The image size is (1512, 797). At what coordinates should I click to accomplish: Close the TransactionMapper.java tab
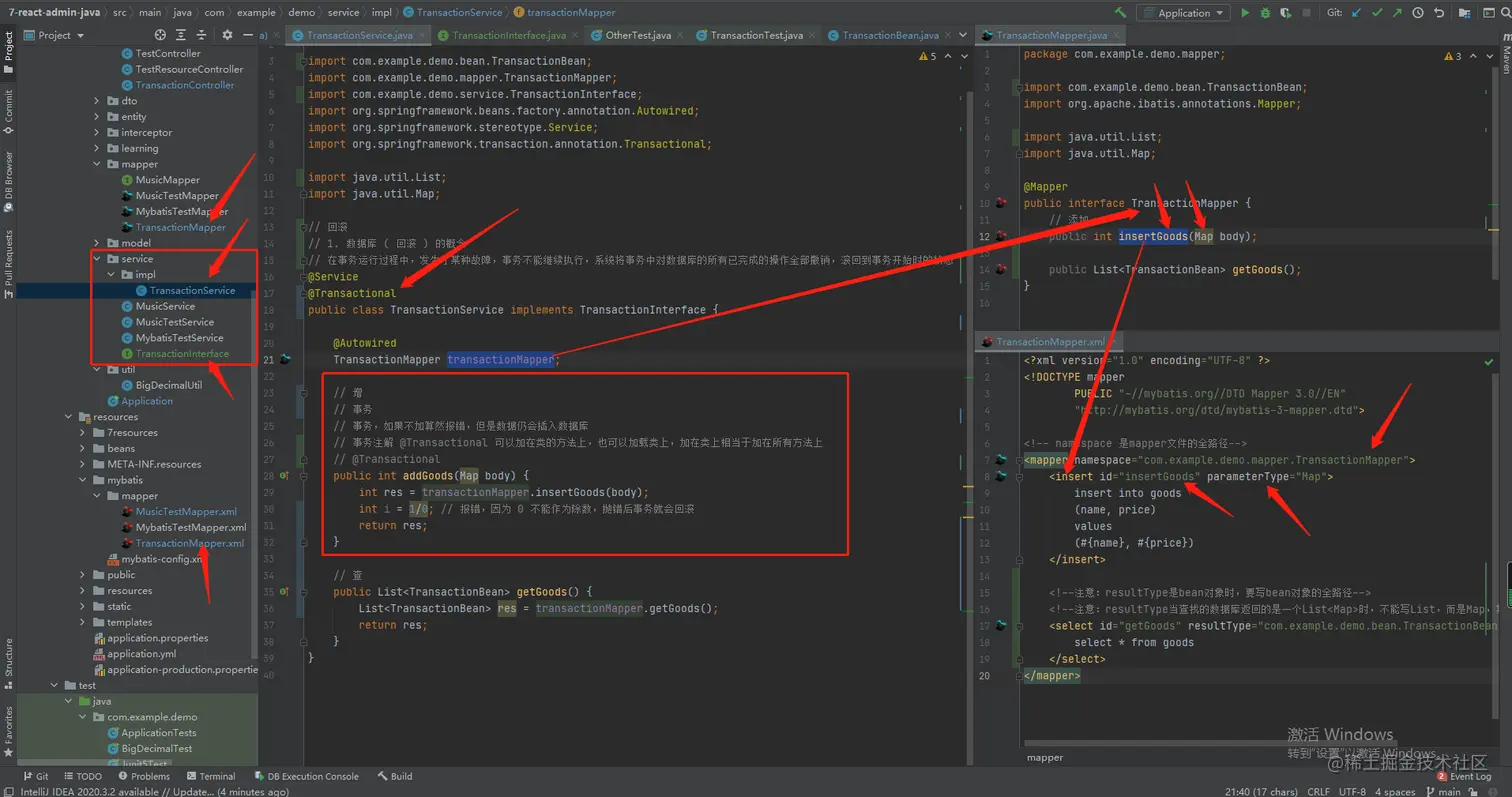point(1115,35)
